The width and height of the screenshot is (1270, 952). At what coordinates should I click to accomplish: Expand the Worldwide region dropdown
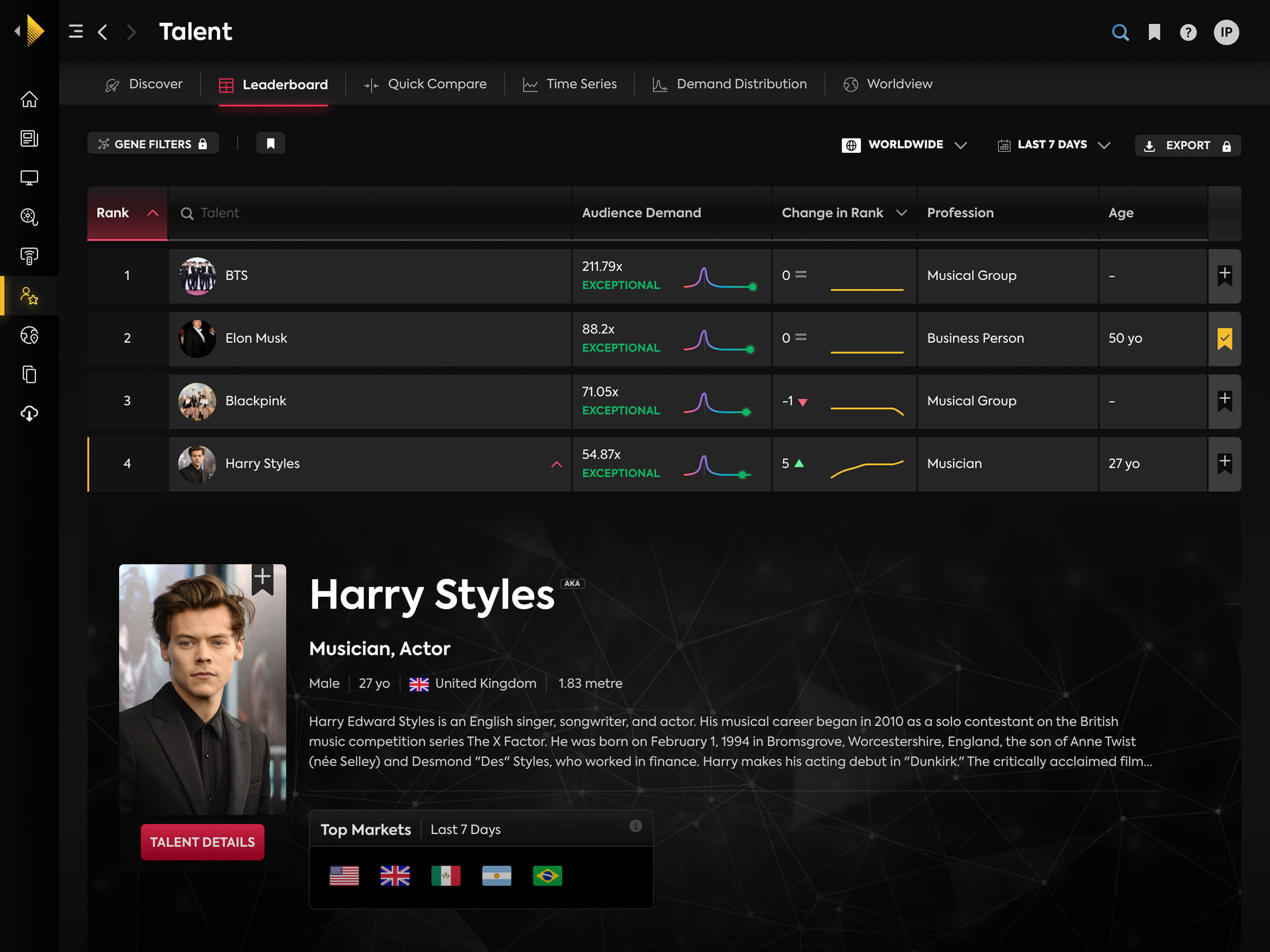click(x=905, y=144)
